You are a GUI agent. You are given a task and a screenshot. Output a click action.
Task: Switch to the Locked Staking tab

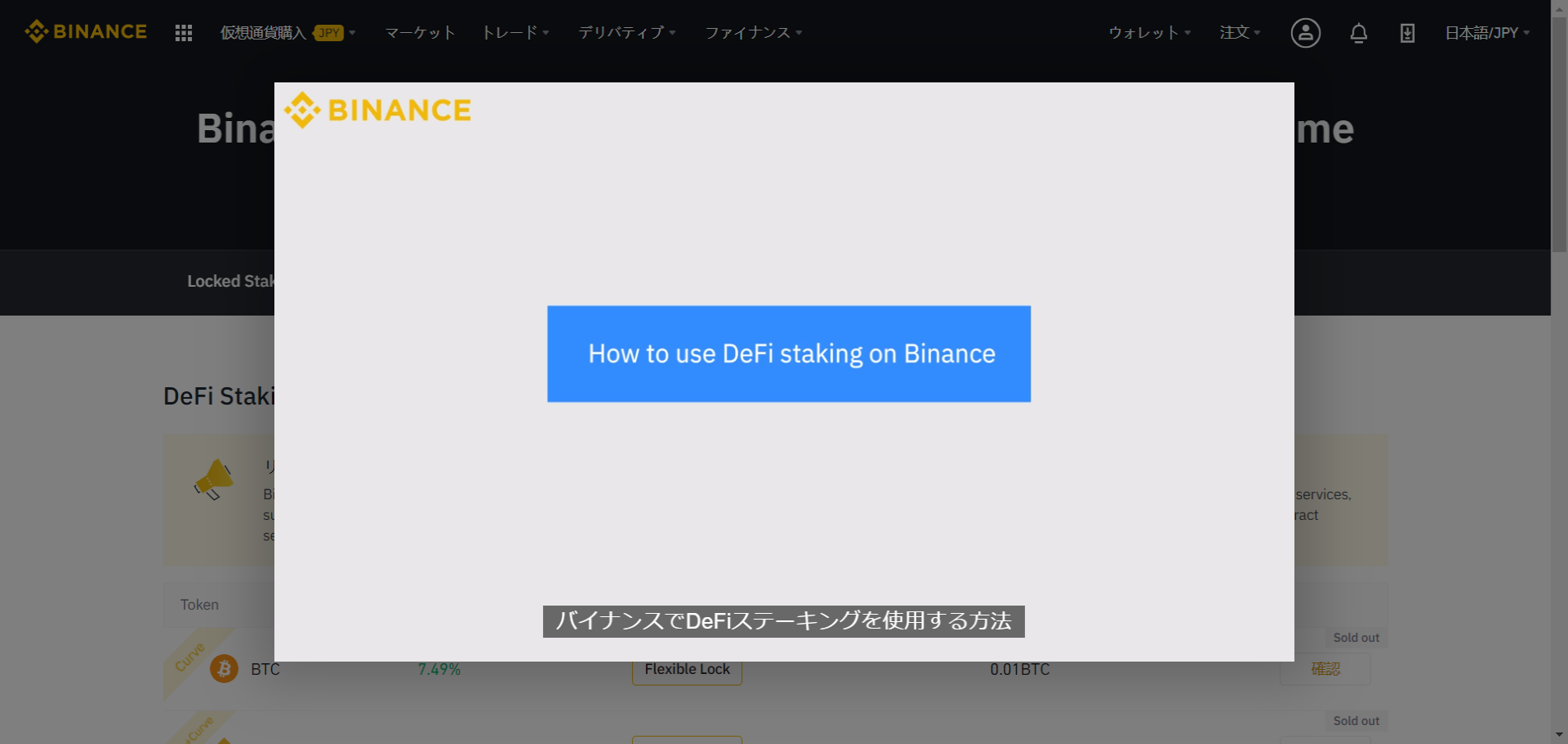(231, 282)
